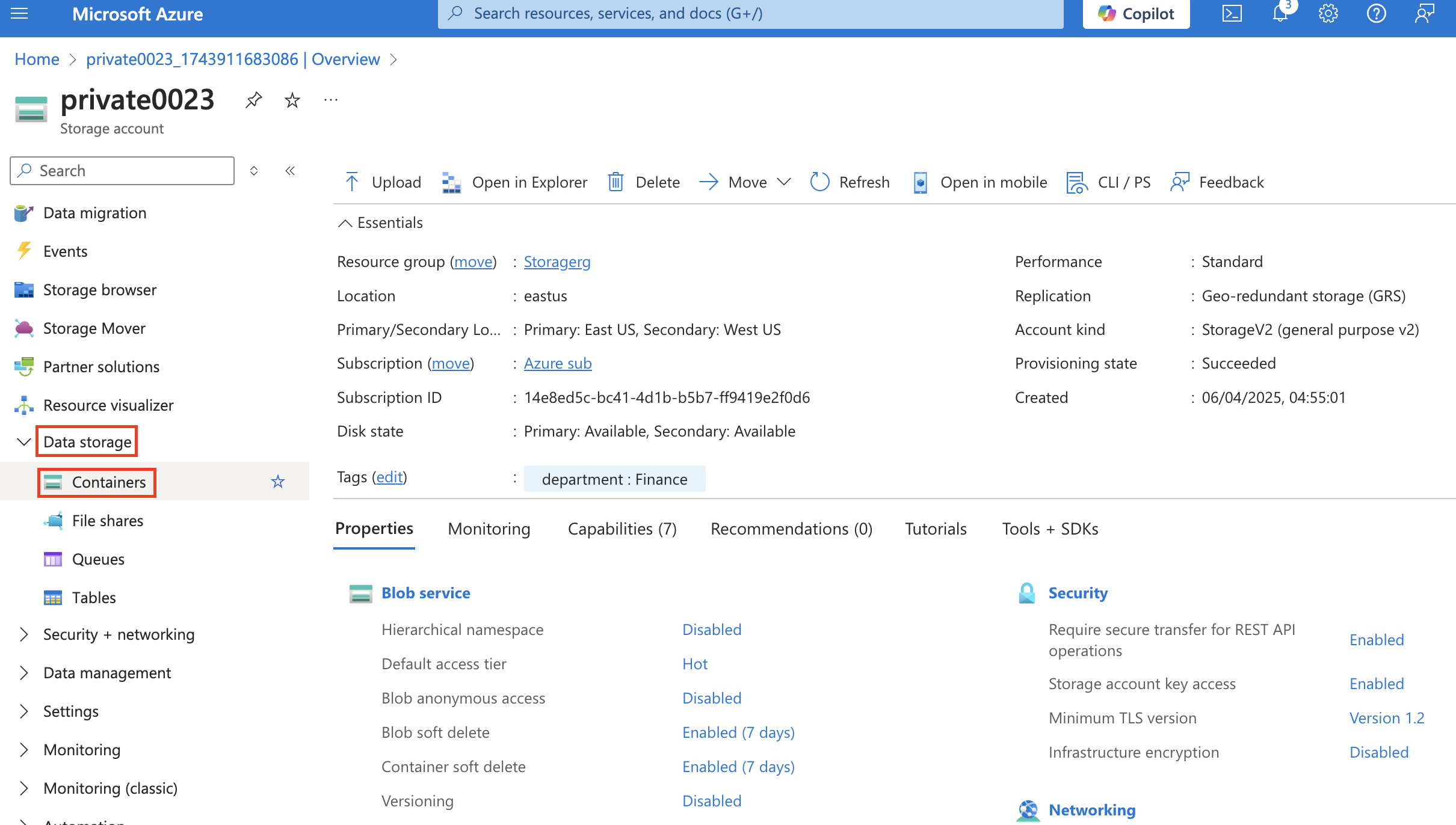Open the Storagerg resource group link
This screenshot has width=1456, height=825.
(557, 262)
